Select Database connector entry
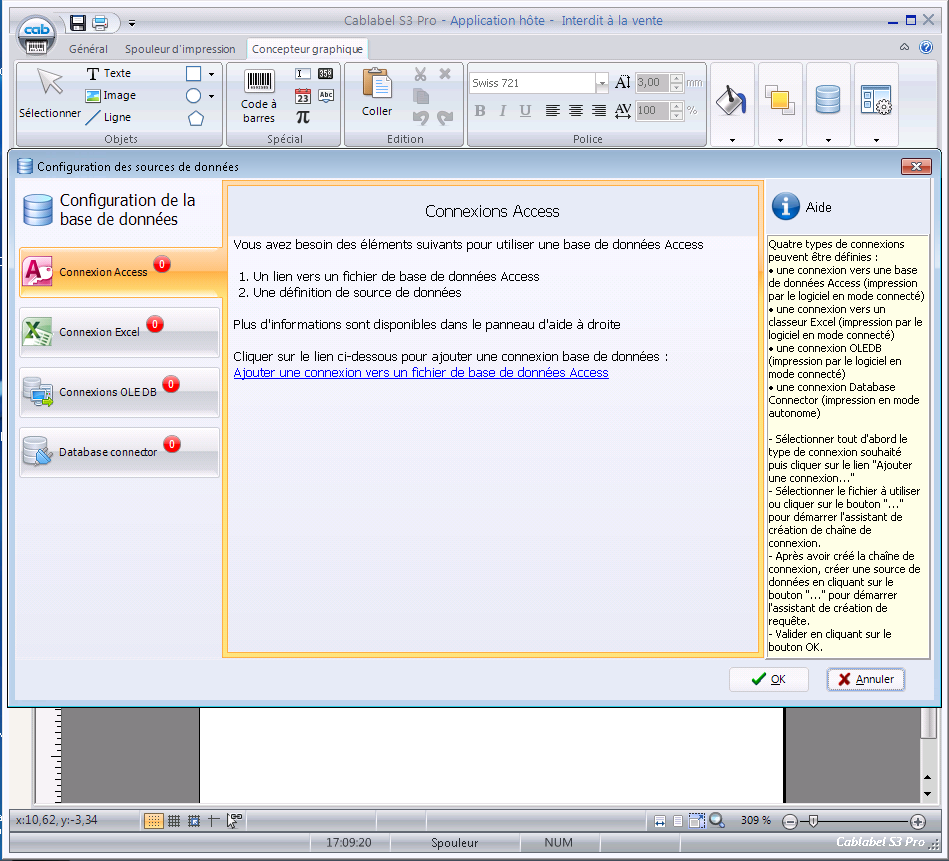 (x=120, y=451)
